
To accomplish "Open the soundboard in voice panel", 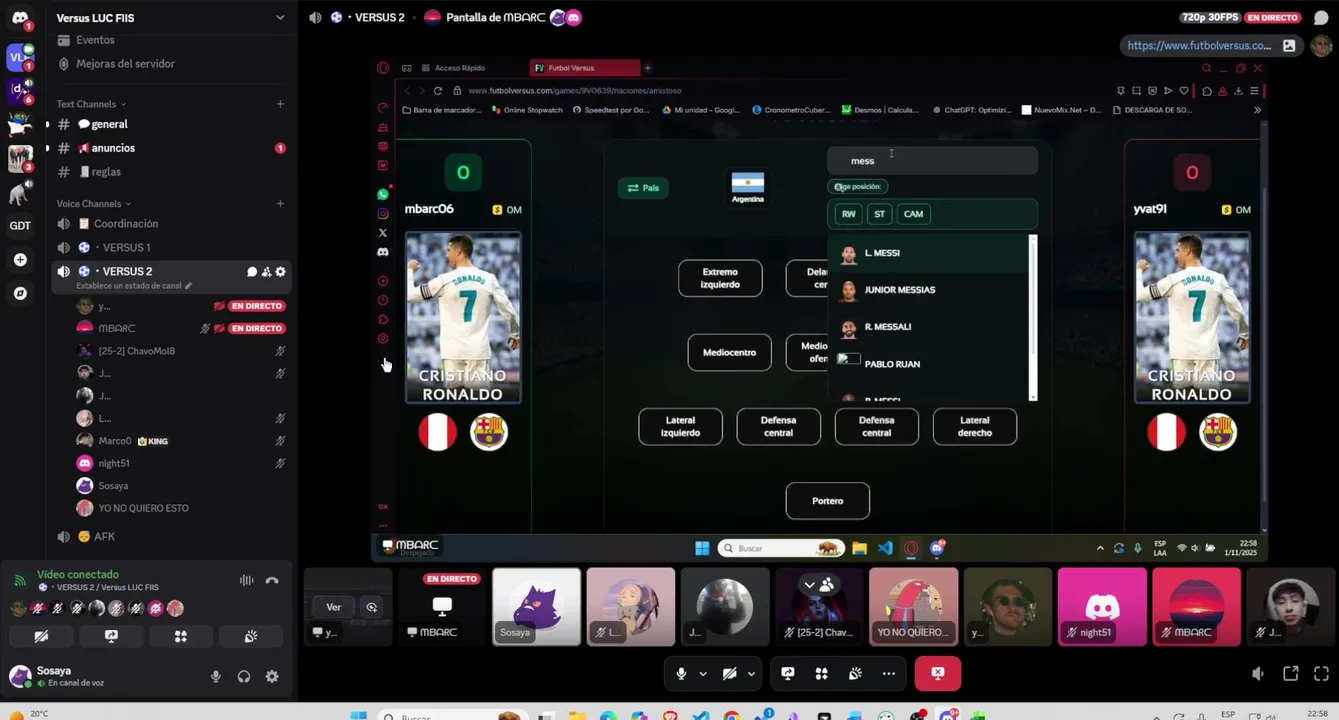I will pyautogui.click(x=251, y=636).
